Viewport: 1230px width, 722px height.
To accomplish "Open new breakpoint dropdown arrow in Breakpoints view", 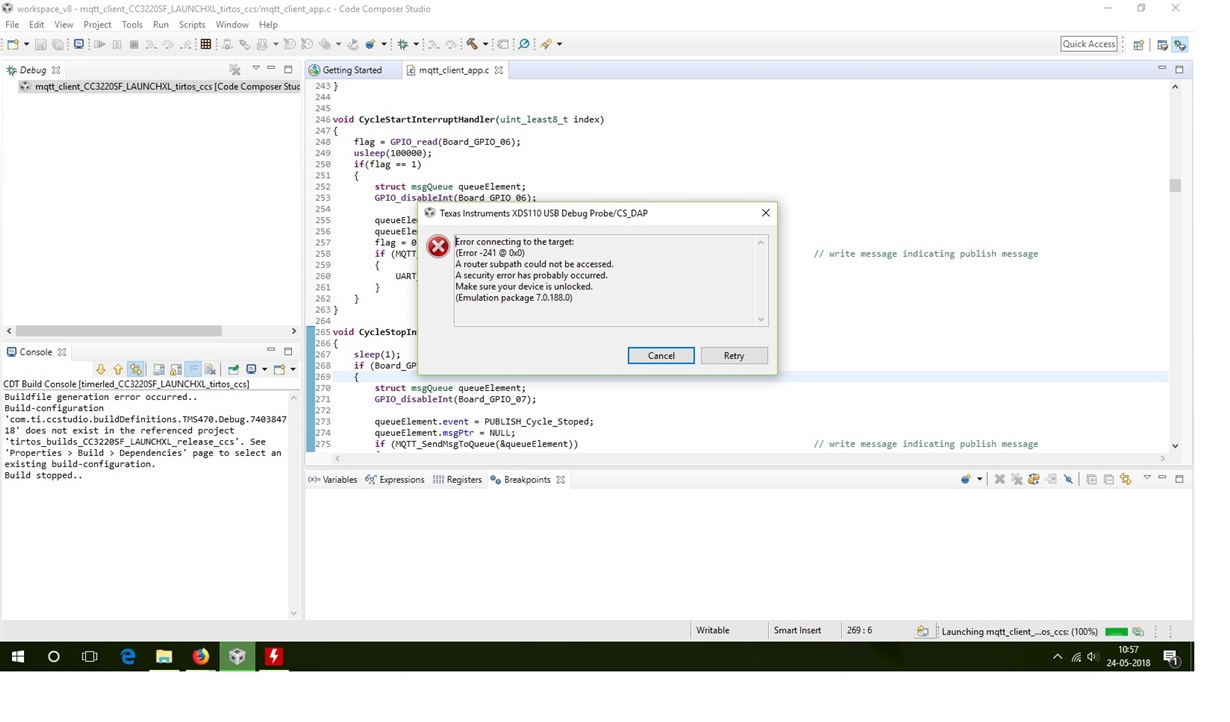I will [980, 479].
